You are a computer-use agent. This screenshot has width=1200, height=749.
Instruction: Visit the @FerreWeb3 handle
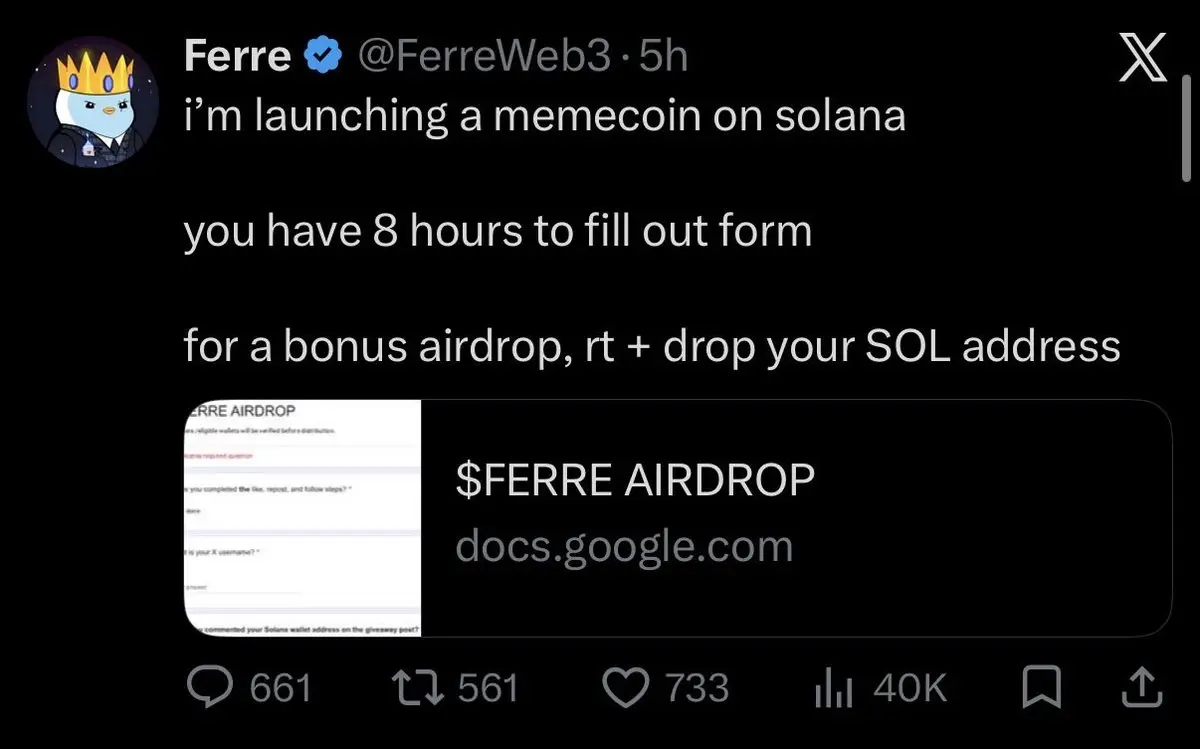click(484, 58)
